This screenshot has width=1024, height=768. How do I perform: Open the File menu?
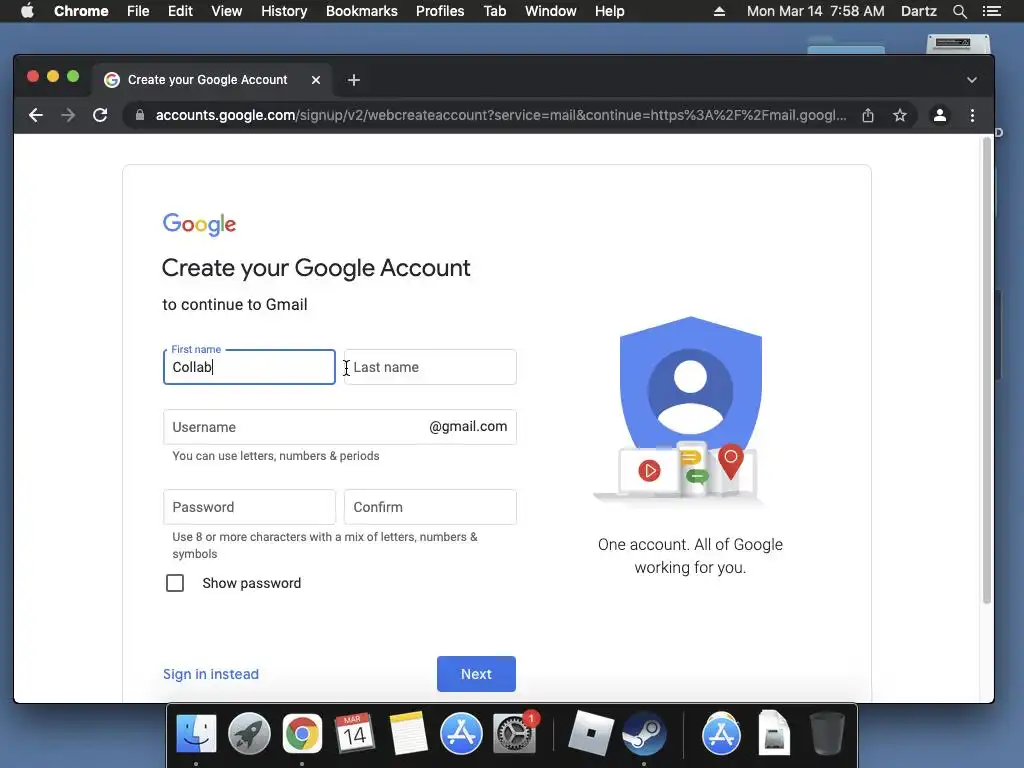click(138, 11)
